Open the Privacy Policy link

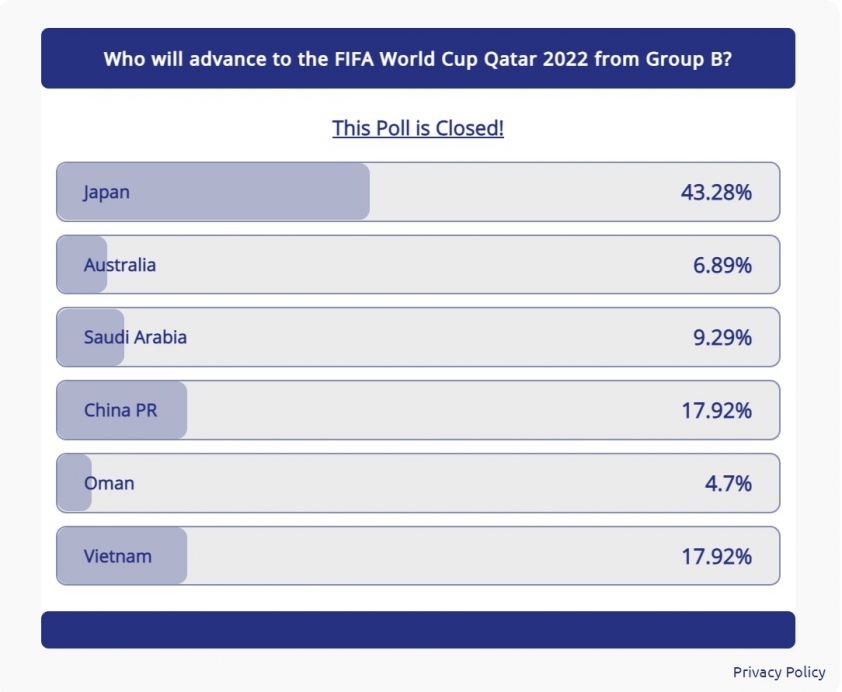coord(779,672)
